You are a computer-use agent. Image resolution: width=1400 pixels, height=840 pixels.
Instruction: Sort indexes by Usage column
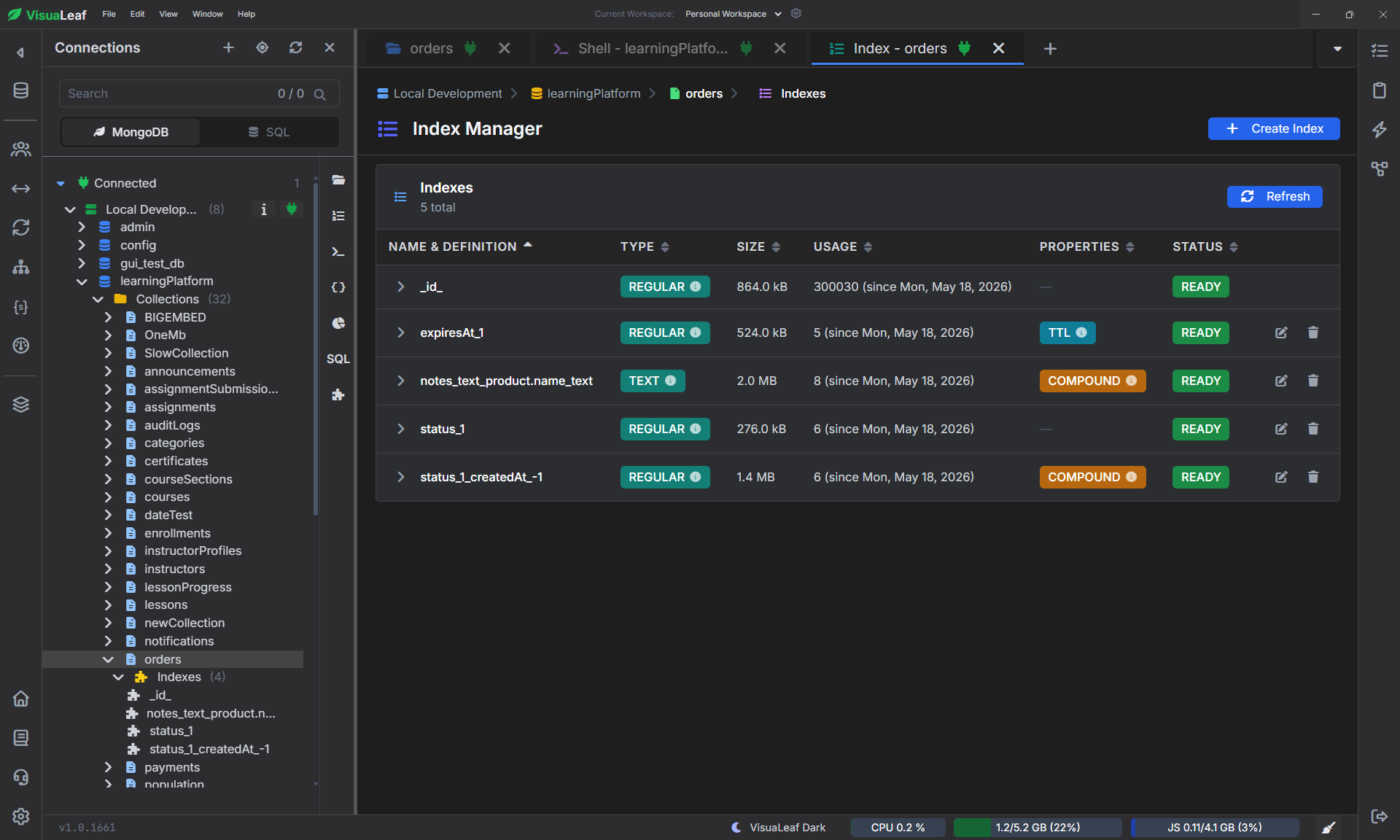[x=843, y=246]
